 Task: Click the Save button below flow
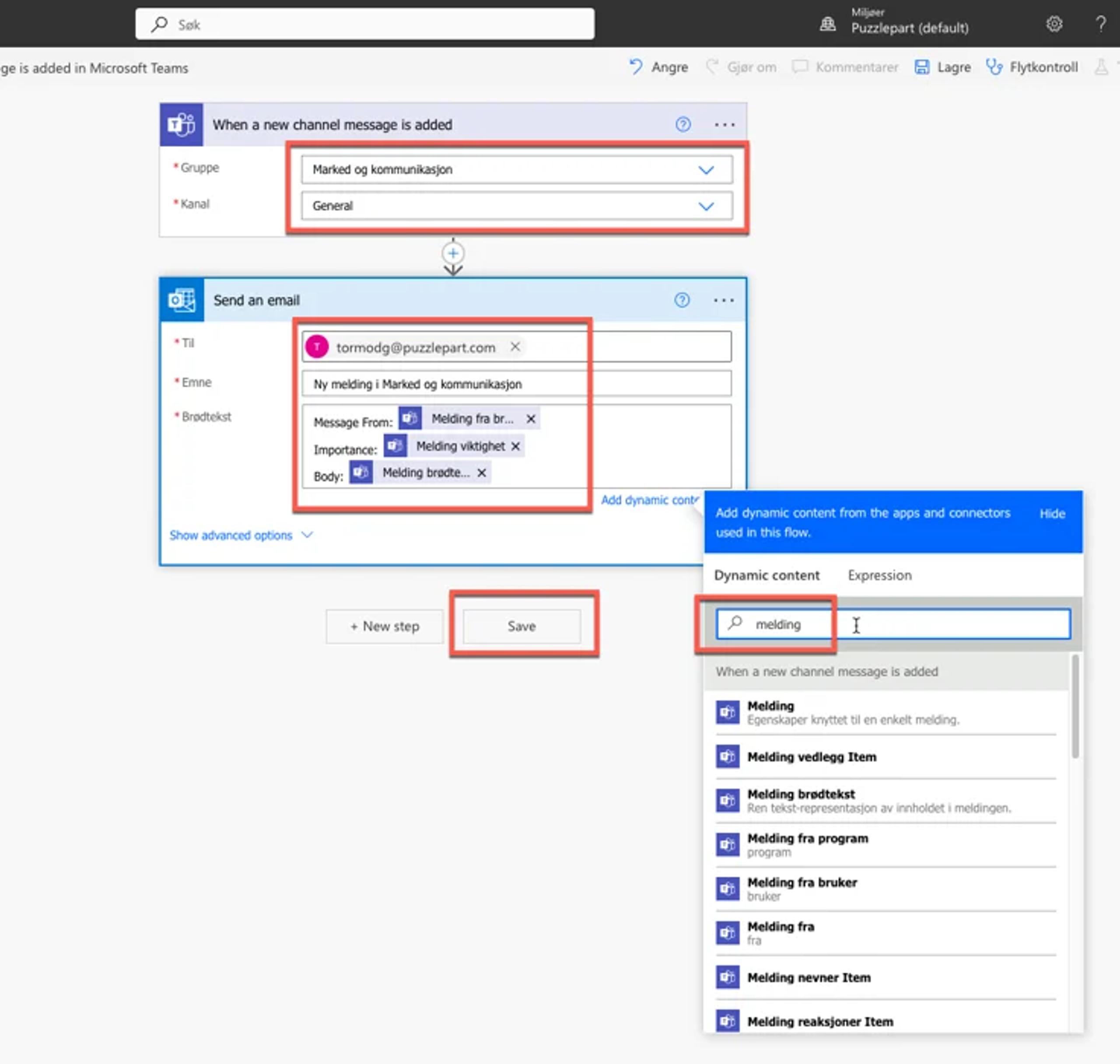point(521,626)
